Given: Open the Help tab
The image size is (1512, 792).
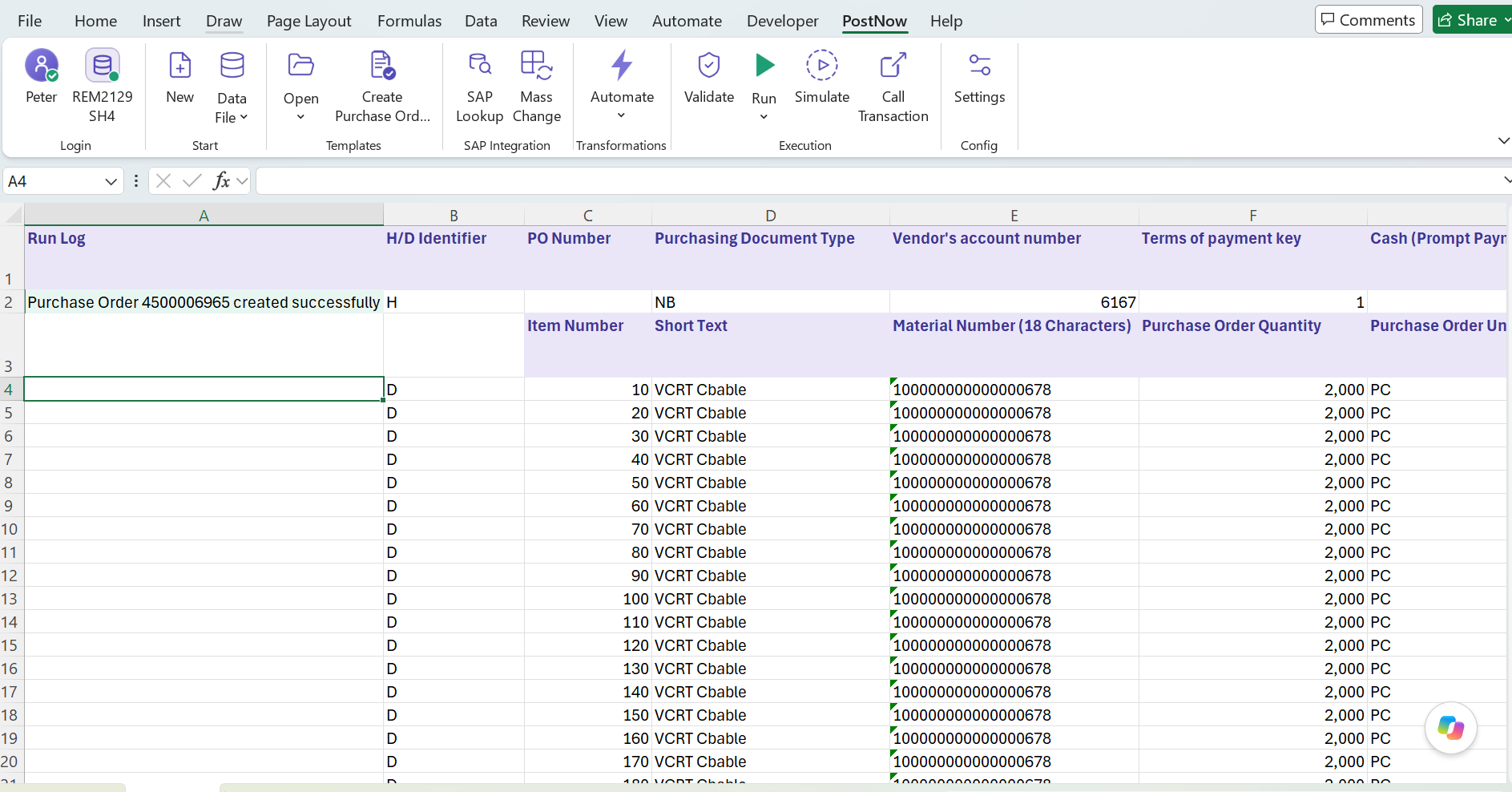Looking at the screenshot, I should [x=946, y=21].
